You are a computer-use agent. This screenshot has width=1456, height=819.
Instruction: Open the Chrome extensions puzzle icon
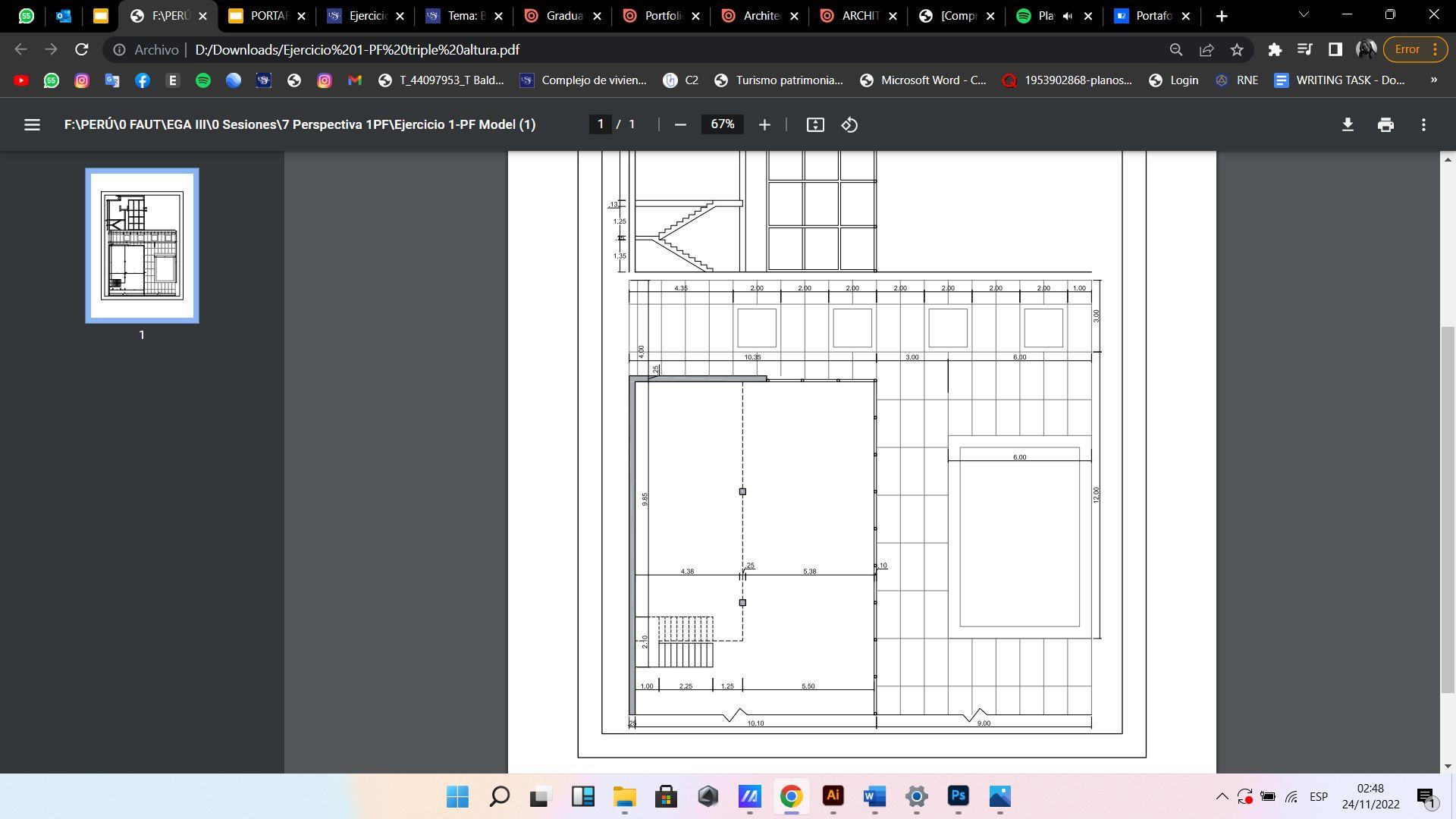(x=1275, y=50)
